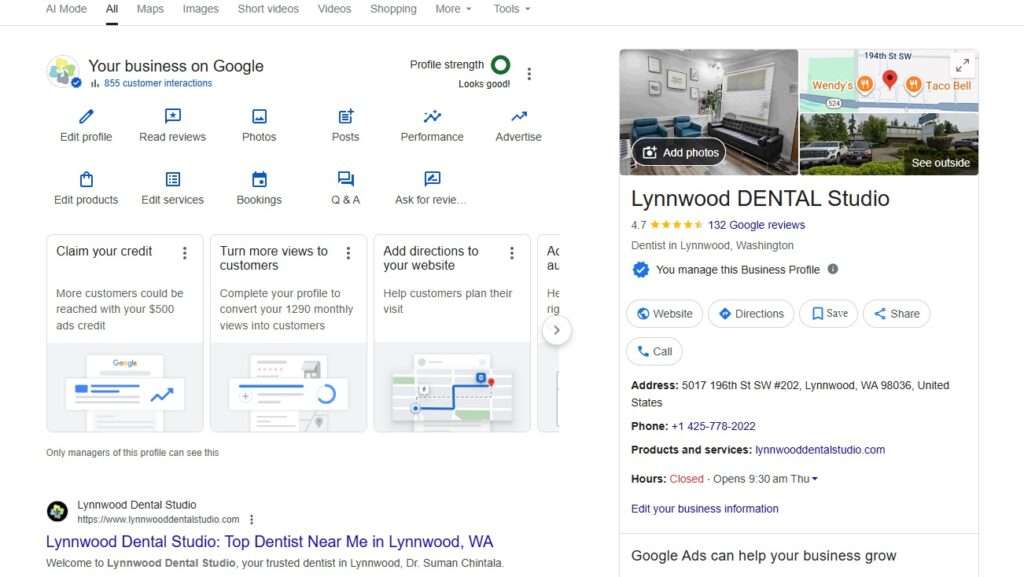Click phone number +1 425-778-2022

point(713,426)
